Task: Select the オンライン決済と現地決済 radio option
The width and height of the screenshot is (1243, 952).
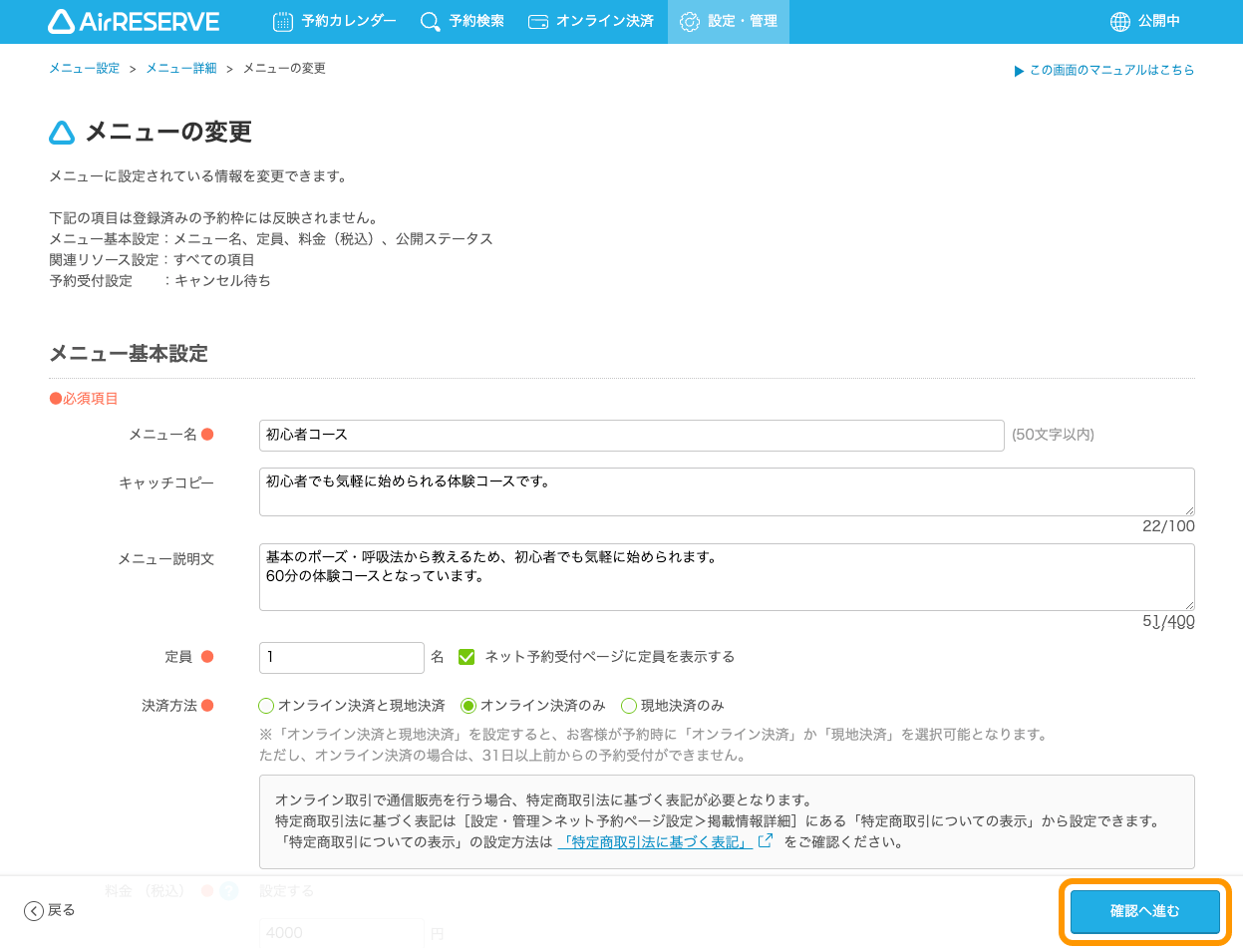Action: (266, 705)
